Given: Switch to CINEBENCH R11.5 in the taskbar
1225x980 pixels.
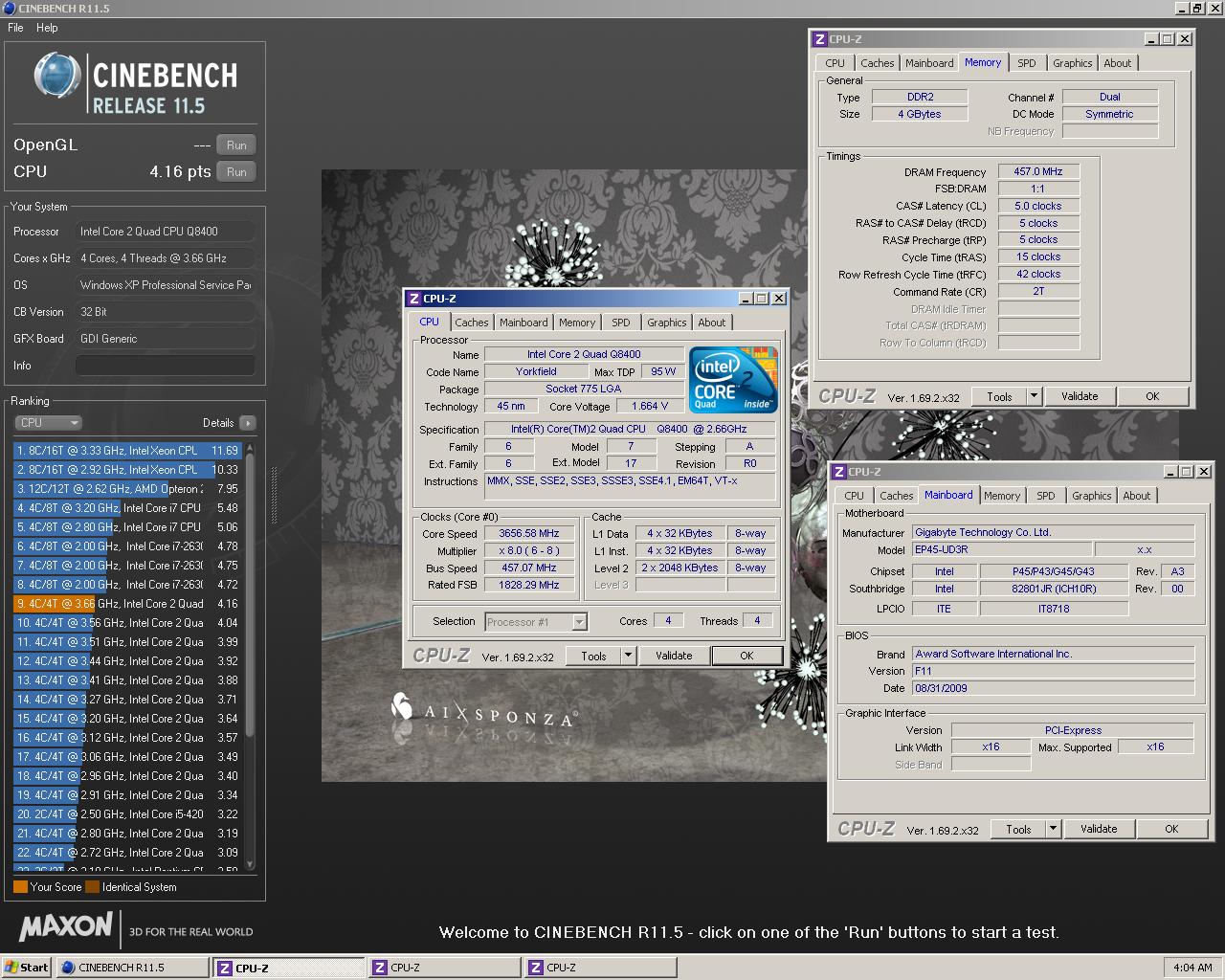Looking at the screenshot, I should pos(132,968).
